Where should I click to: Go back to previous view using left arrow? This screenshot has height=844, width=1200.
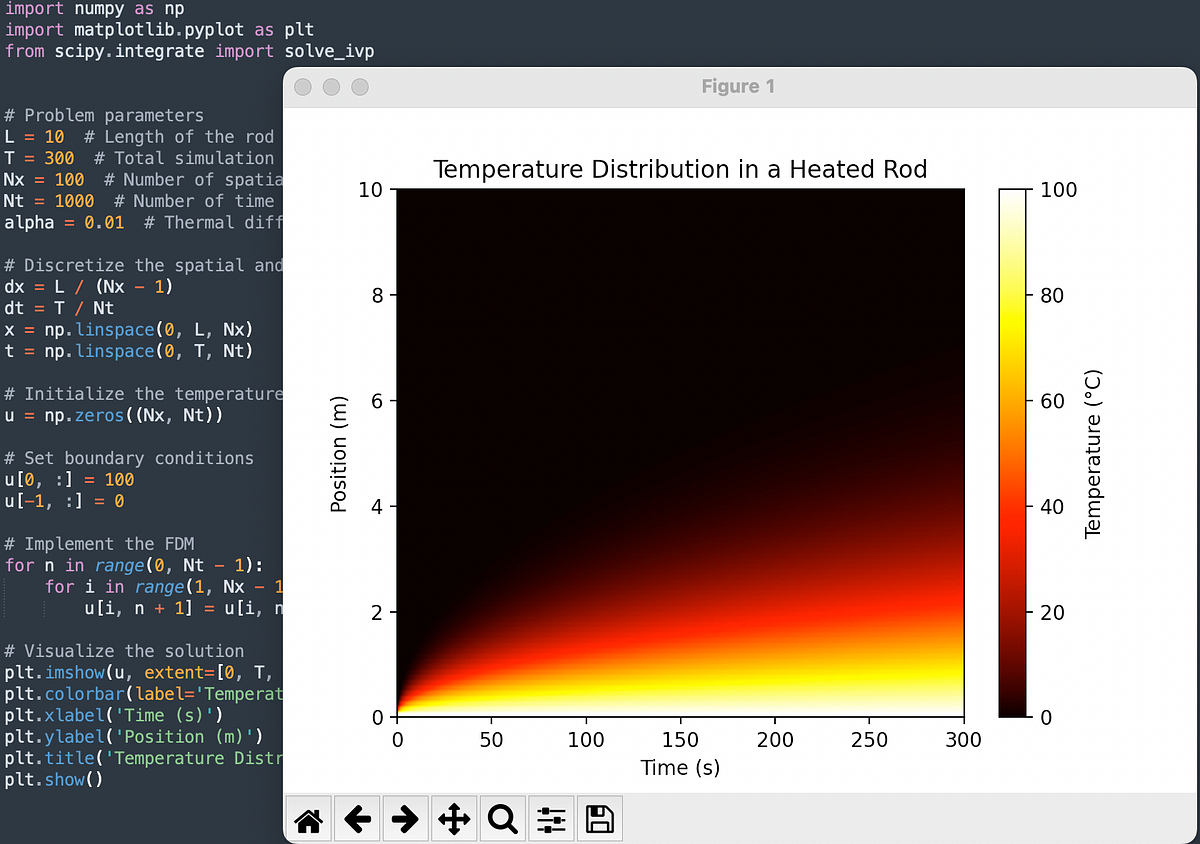click(357, 819)
